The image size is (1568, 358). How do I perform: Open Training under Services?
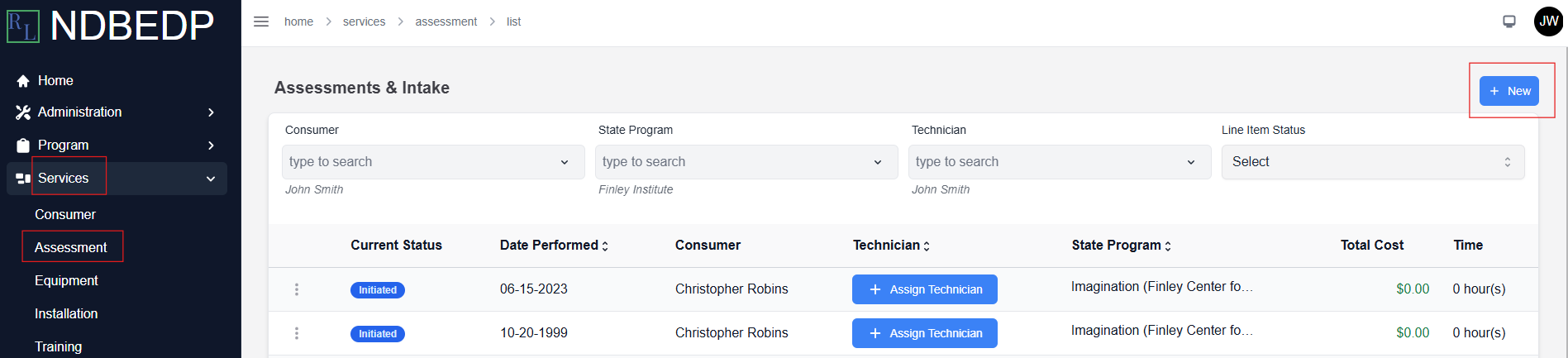click(x=58, y=346)
